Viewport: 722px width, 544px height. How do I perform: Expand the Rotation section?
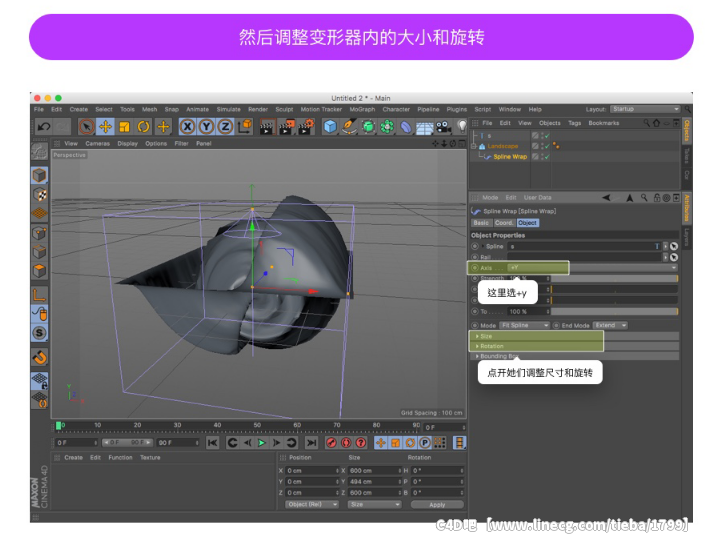coord(573,346)
